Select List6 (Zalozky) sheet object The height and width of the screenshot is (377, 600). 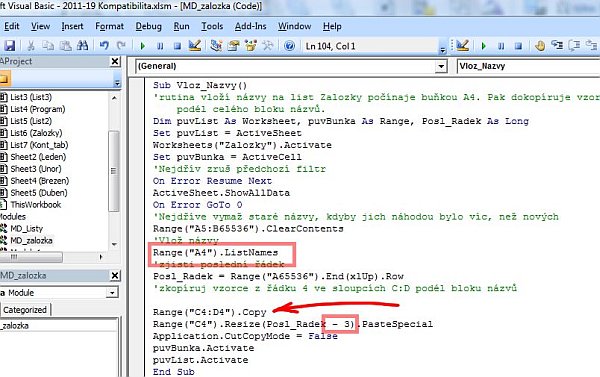click(36, 133)
